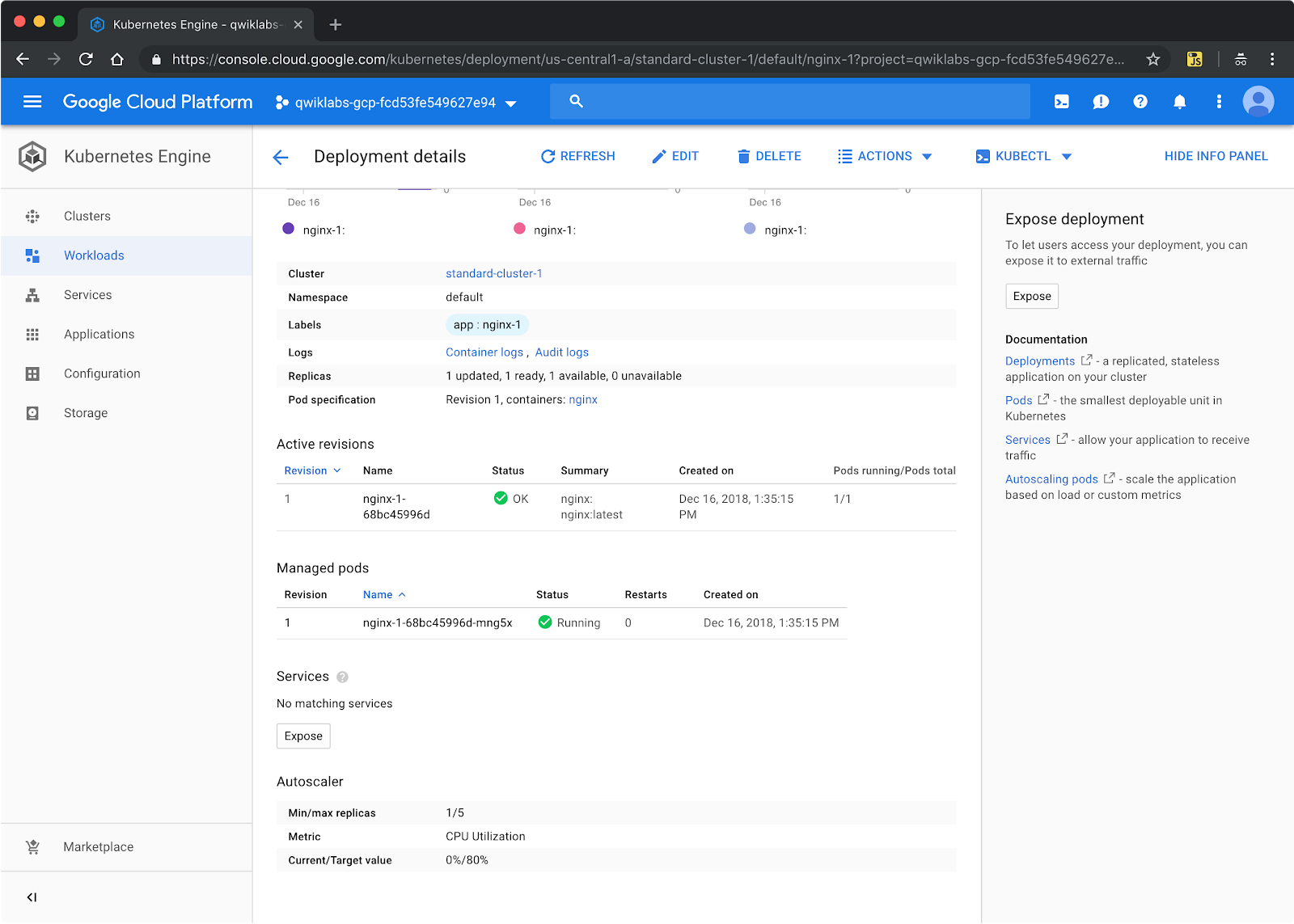
Task: Click the DELETE deployment button
Action: click(x=768, y=157)
